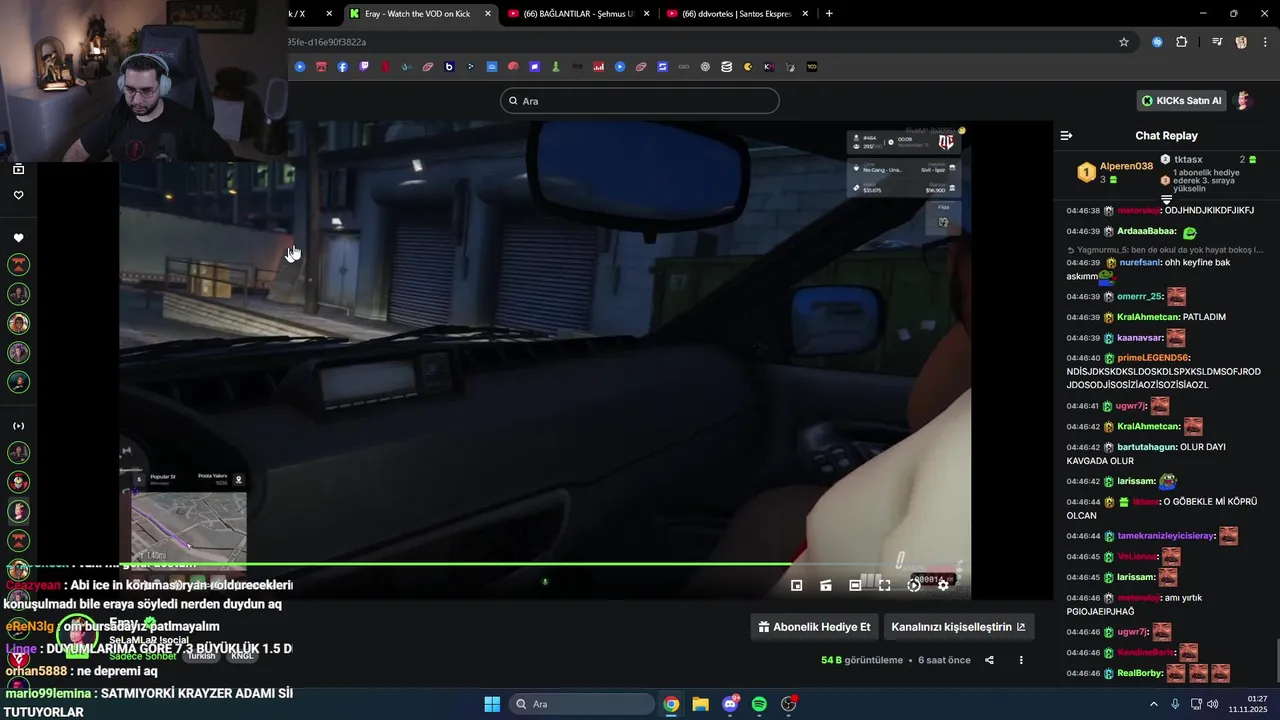1280x720 pixels.
Task: Open the Facebook bookmark
Action: pos(343,67)
